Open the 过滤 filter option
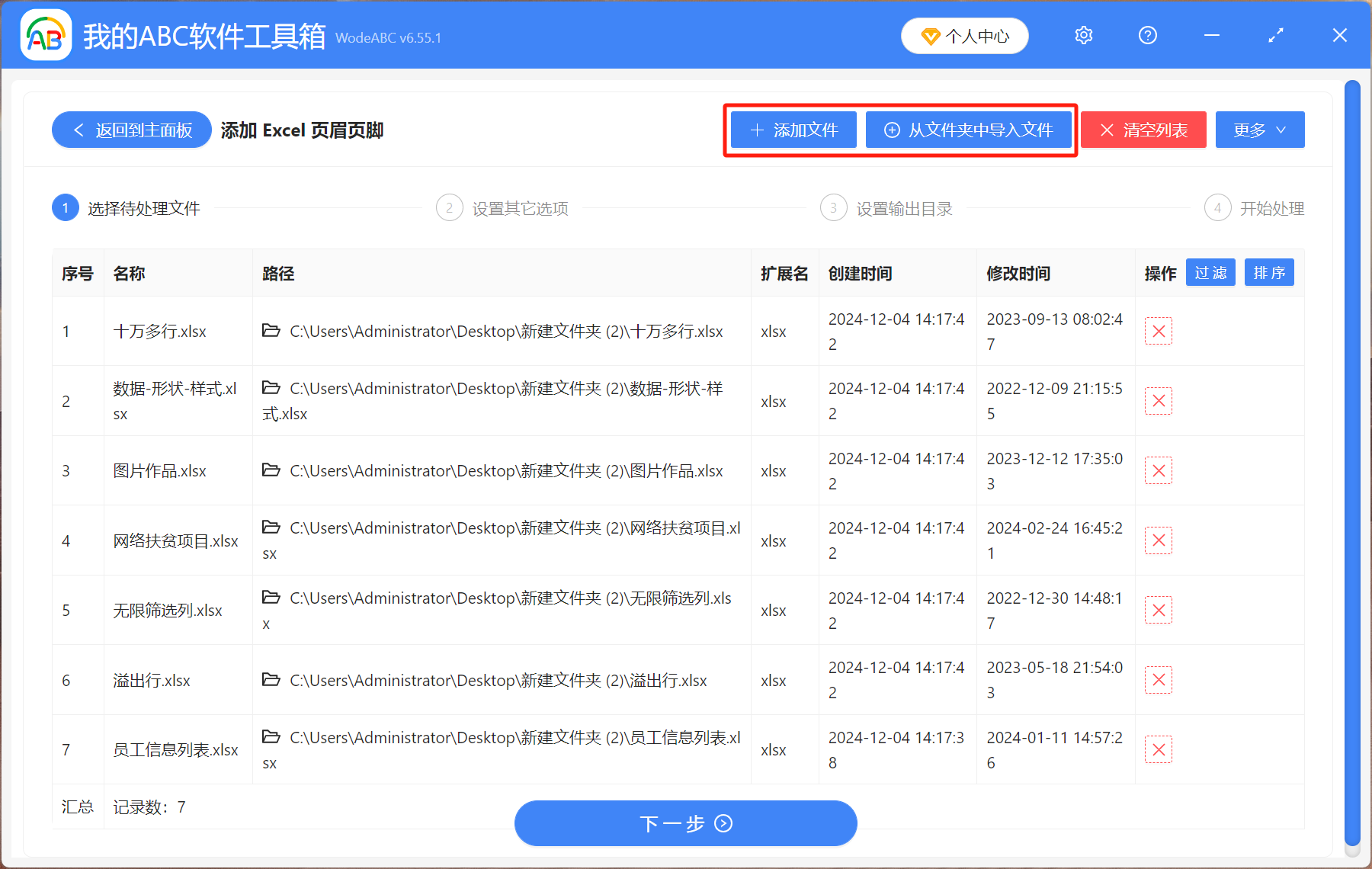 1210,272
